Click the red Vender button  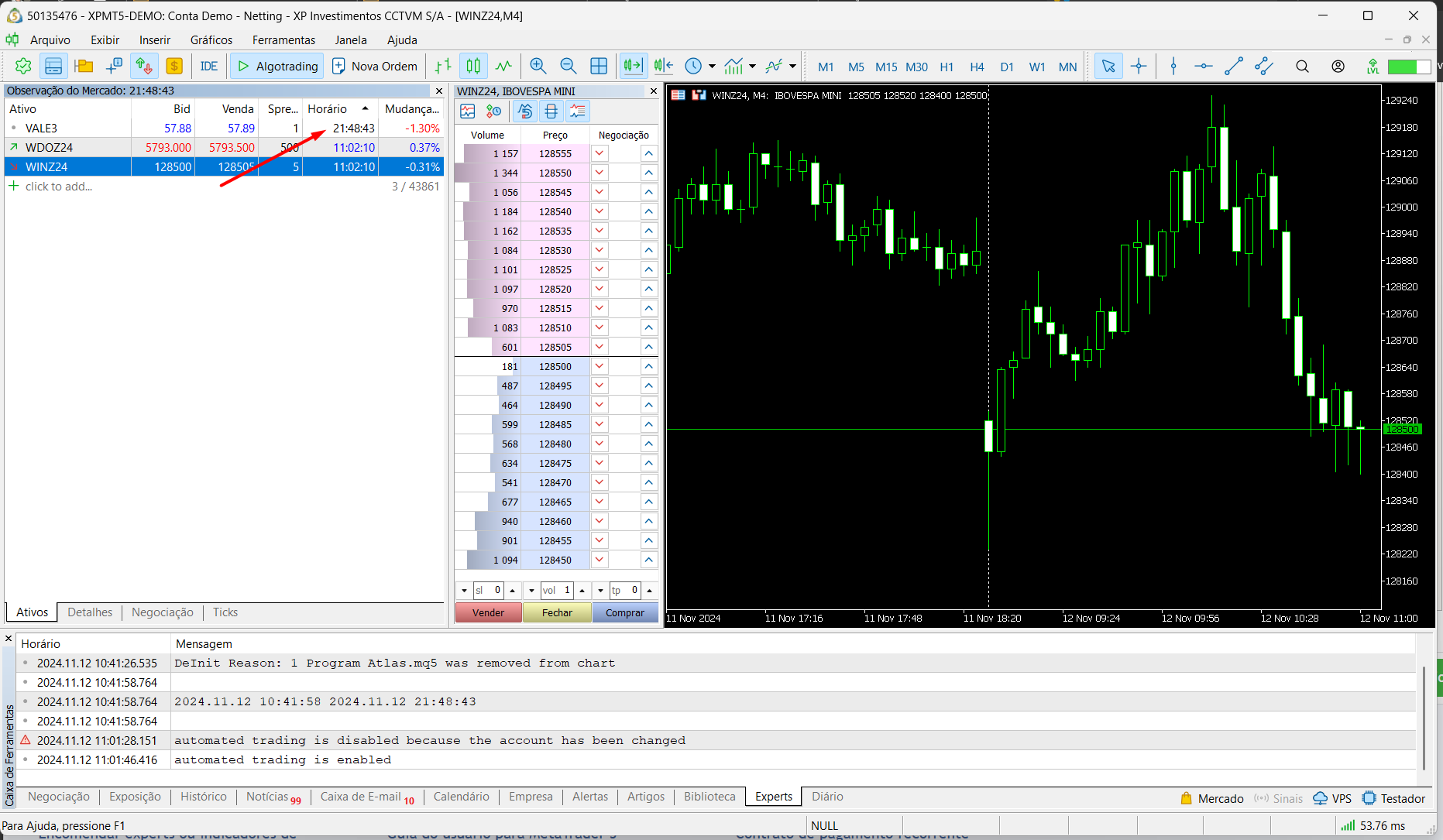[488, 613]
